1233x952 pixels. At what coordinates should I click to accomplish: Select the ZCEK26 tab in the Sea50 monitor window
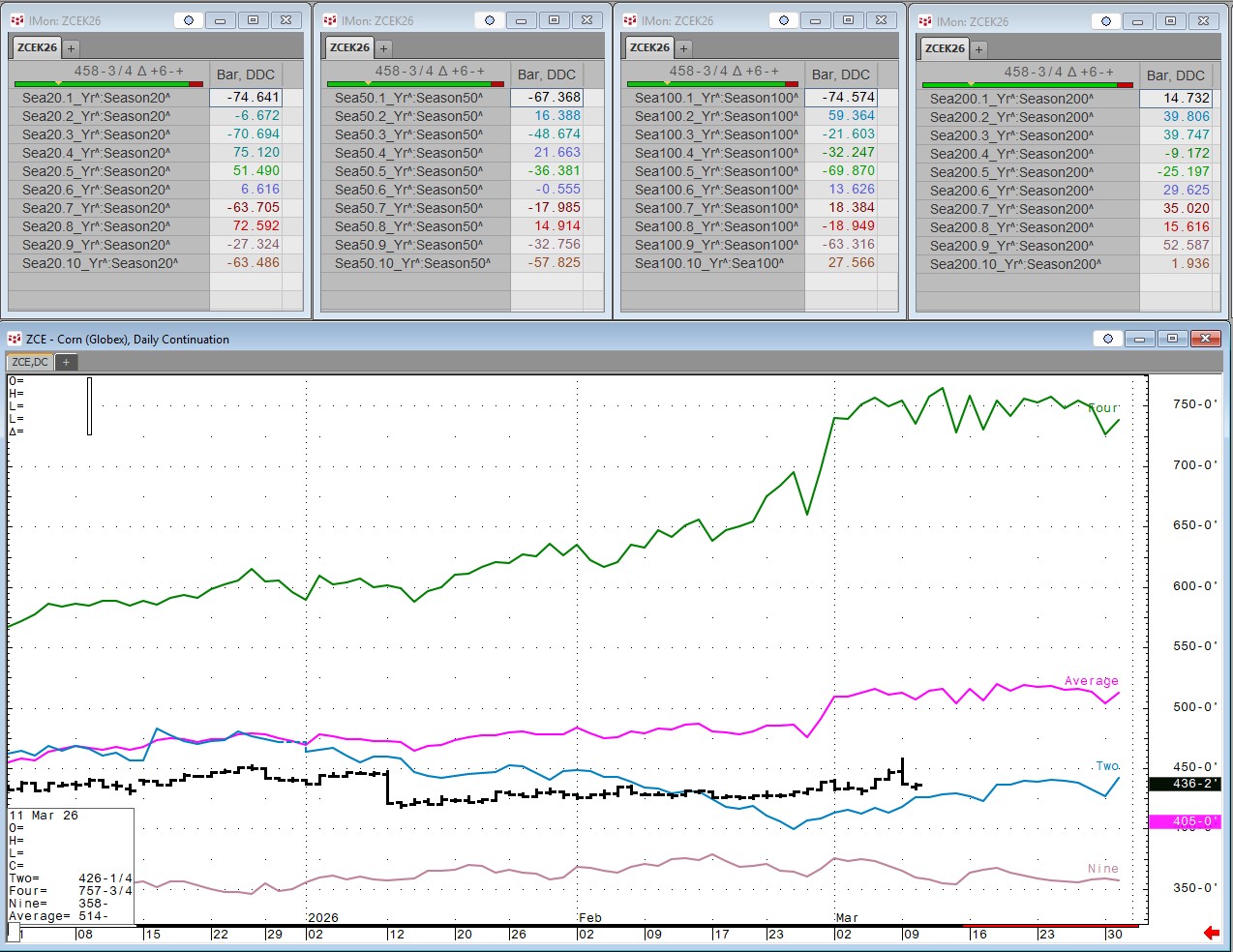click(x=349, y=47)
